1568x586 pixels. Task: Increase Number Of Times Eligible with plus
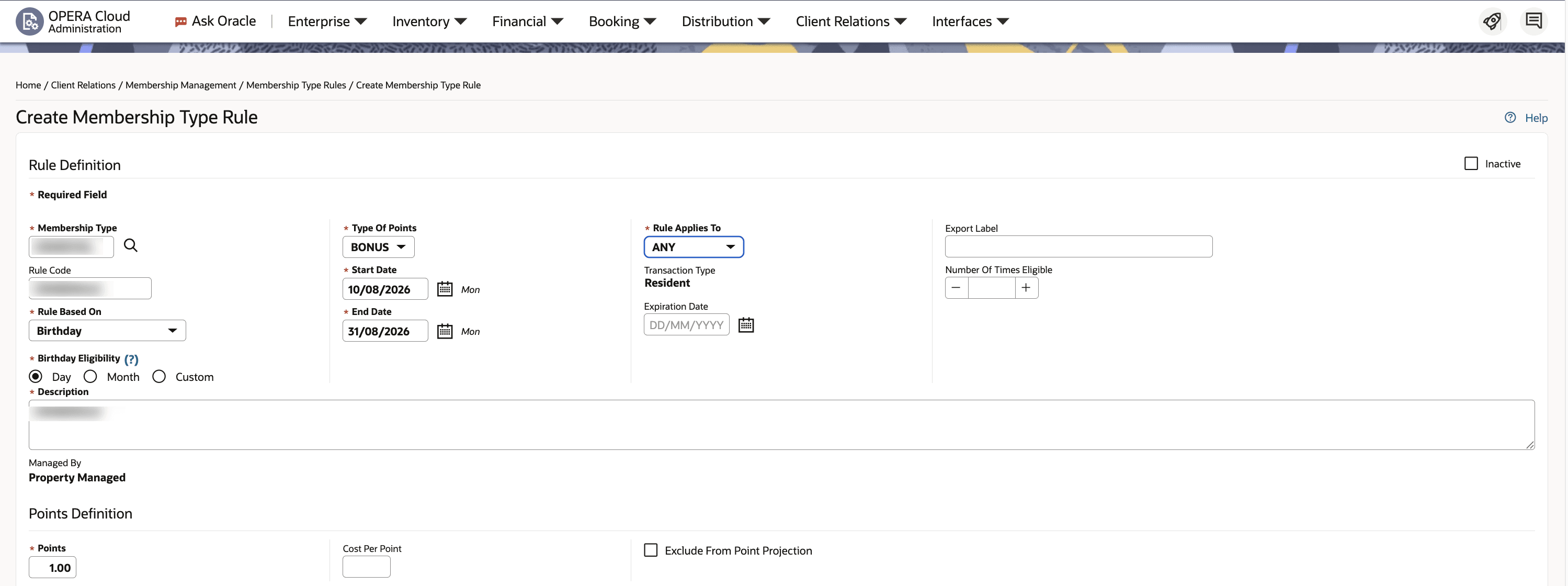click(1027, 288)
